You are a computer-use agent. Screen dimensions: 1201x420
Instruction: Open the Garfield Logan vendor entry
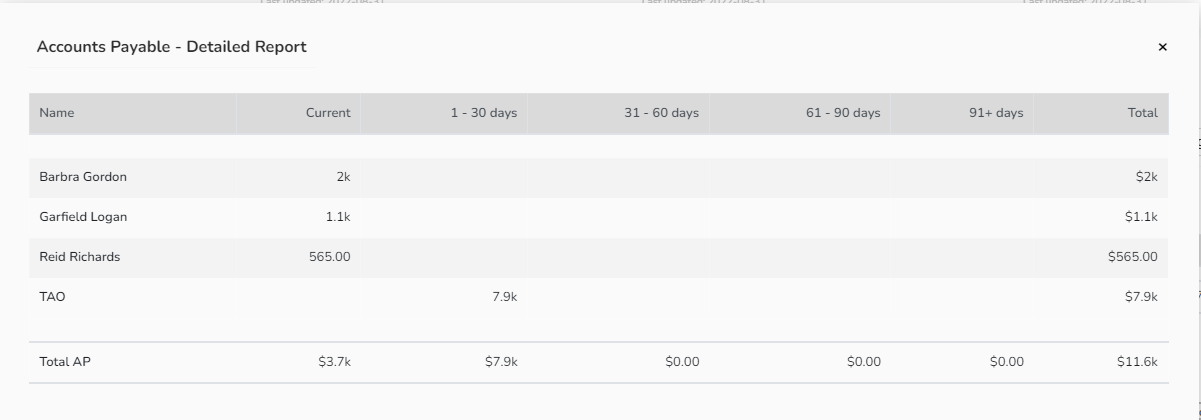(x=83, y=217)
